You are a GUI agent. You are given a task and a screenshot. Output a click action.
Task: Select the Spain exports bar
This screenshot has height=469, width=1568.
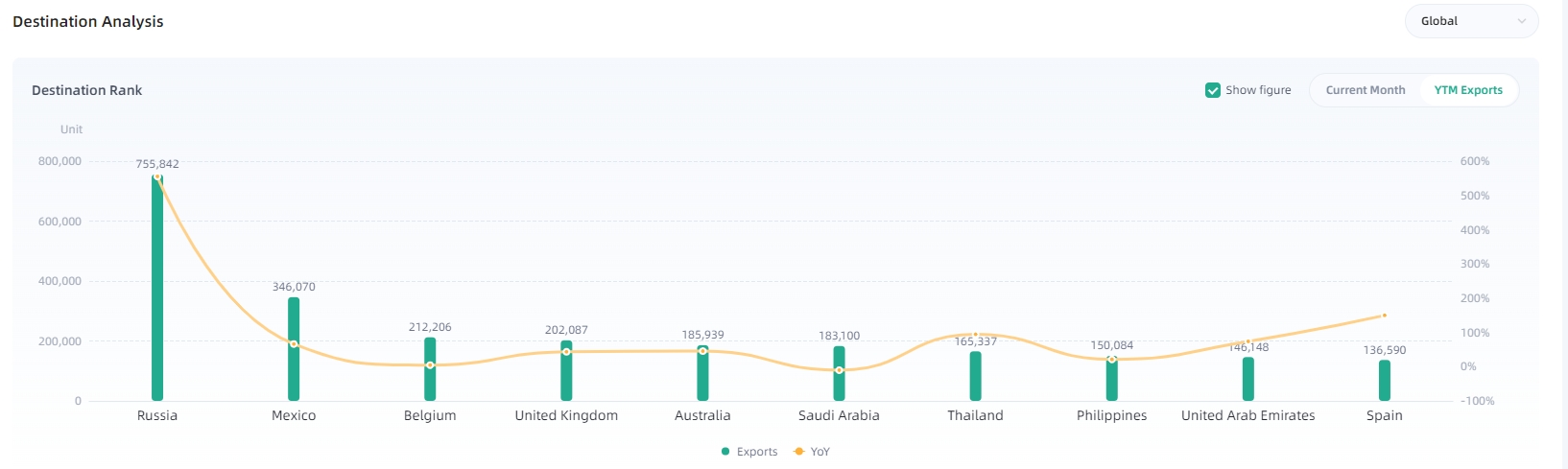tap(1385, 380)
